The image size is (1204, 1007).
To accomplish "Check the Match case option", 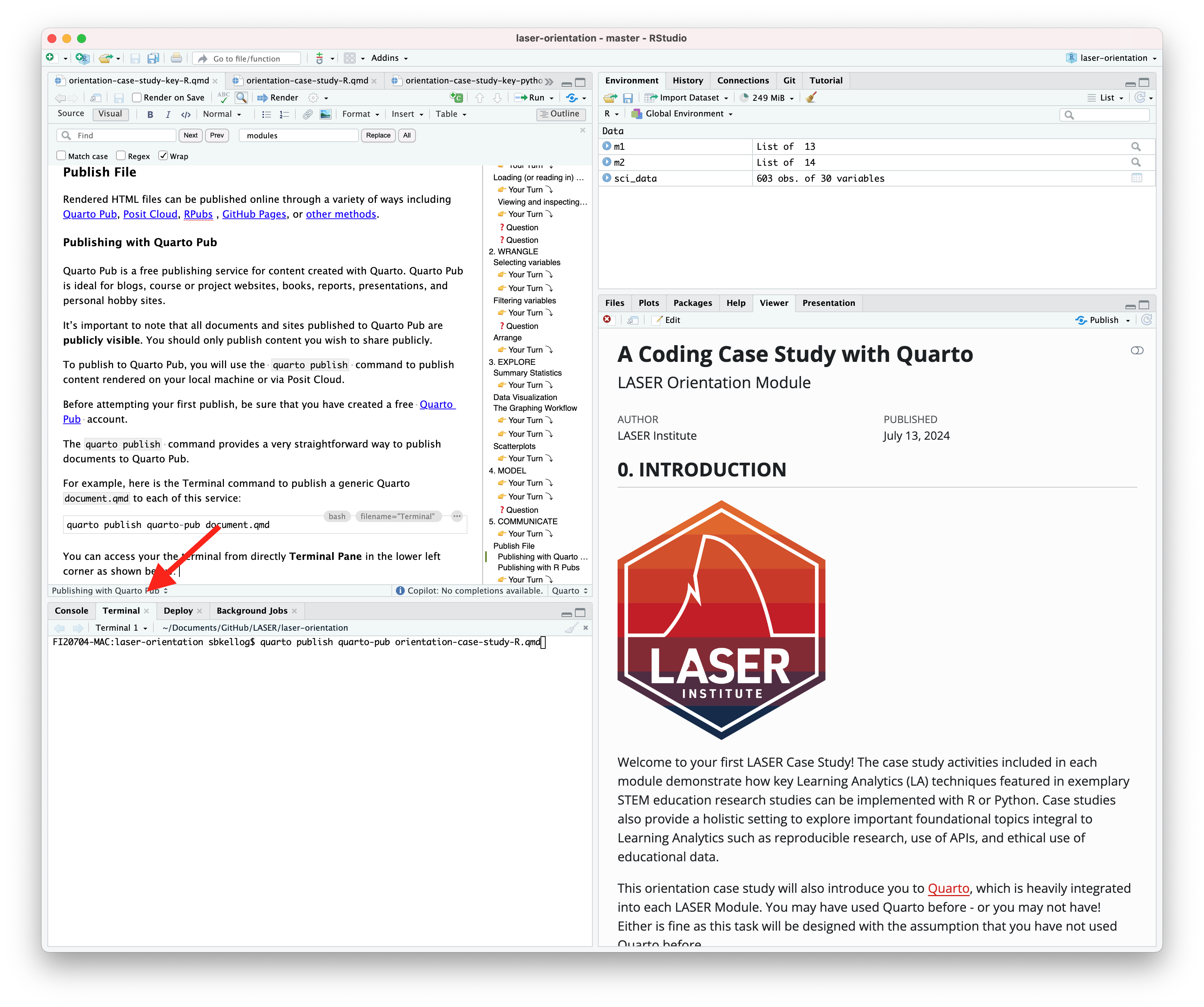I will pos(61,156).
